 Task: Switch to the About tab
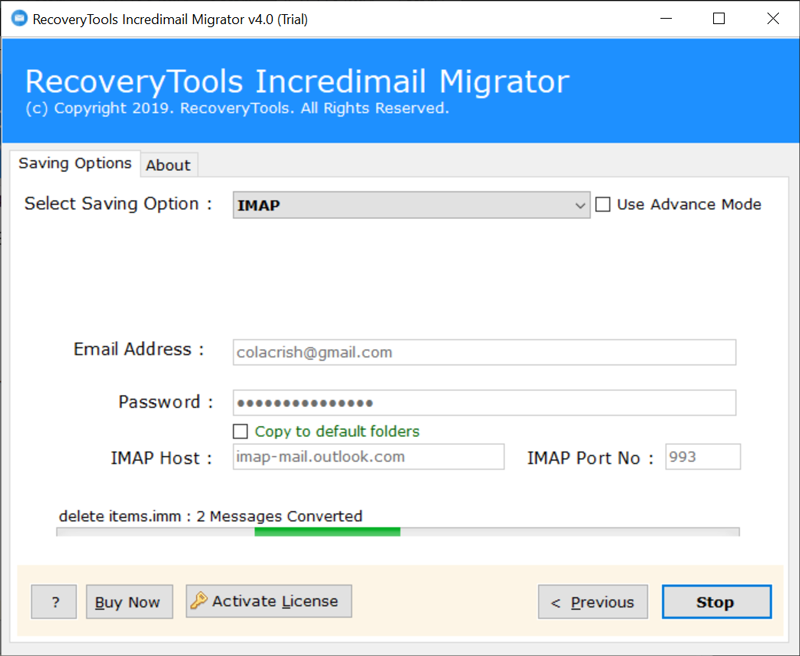coord(168,165)
